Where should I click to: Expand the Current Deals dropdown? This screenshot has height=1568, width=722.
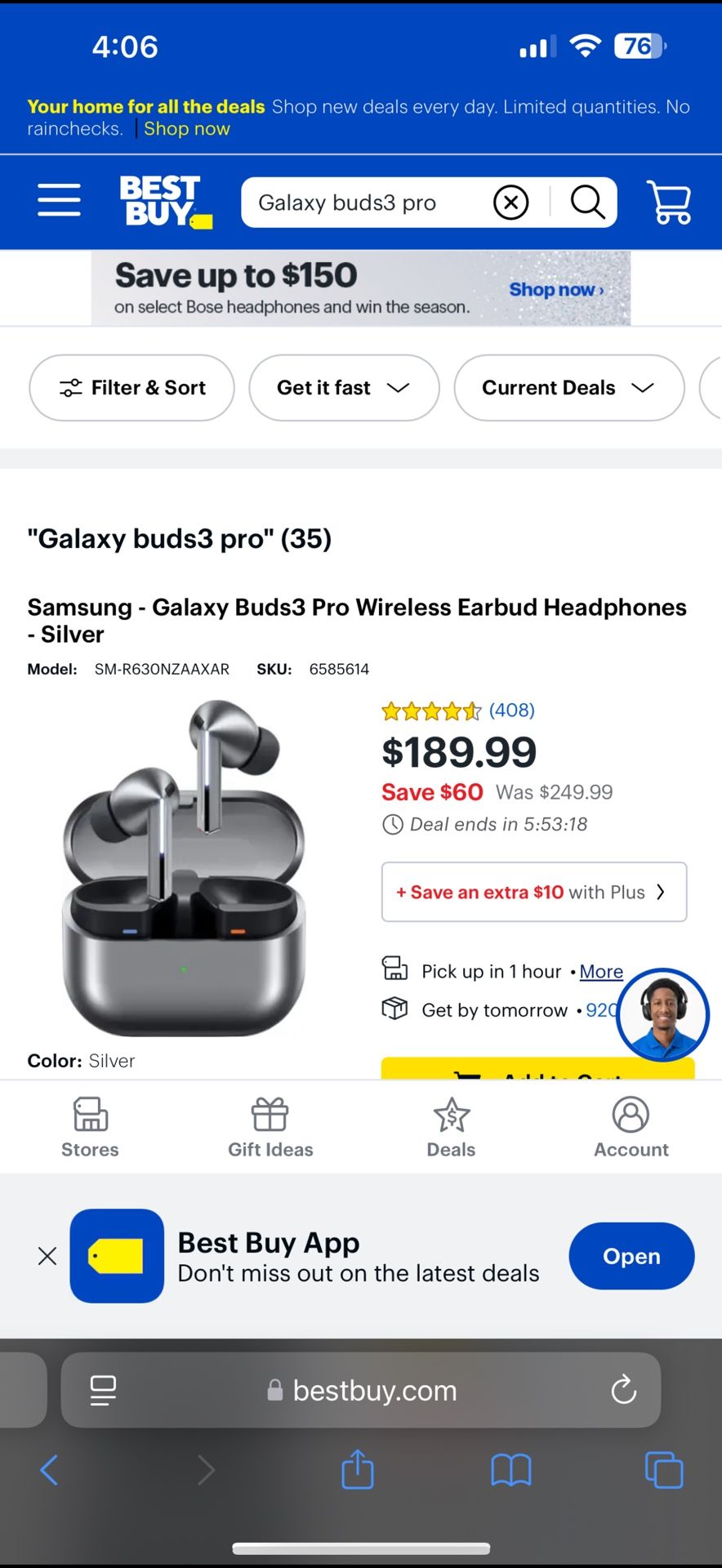point(569,388)
